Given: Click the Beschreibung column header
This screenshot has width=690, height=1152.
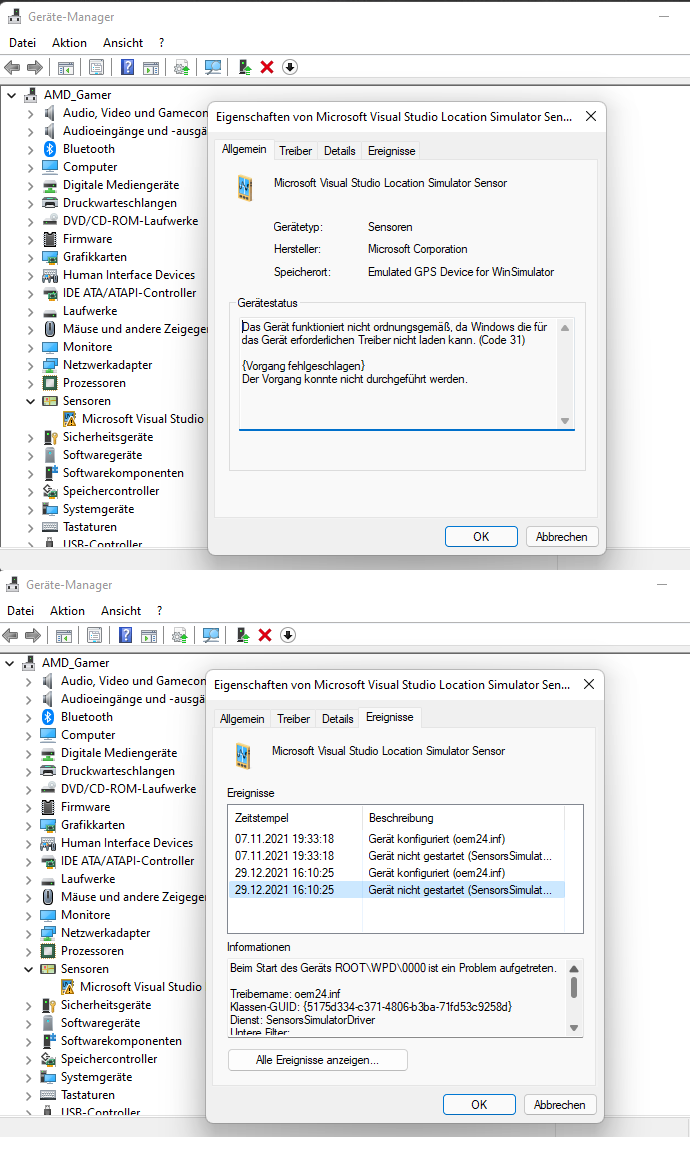Looking at the screenshot, I should (x=463, y=818).
